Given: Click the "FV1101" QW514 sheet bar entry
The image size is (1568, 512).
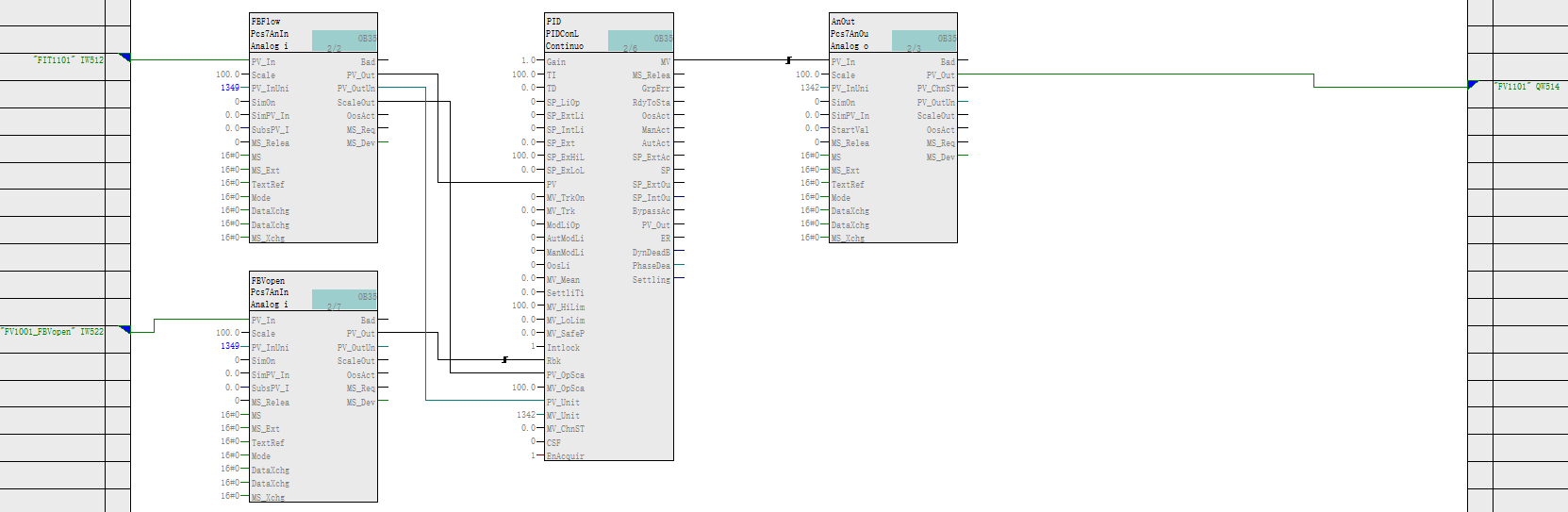Looking at the screenshot, I should pyautogui.click(x=1527, y=86).
